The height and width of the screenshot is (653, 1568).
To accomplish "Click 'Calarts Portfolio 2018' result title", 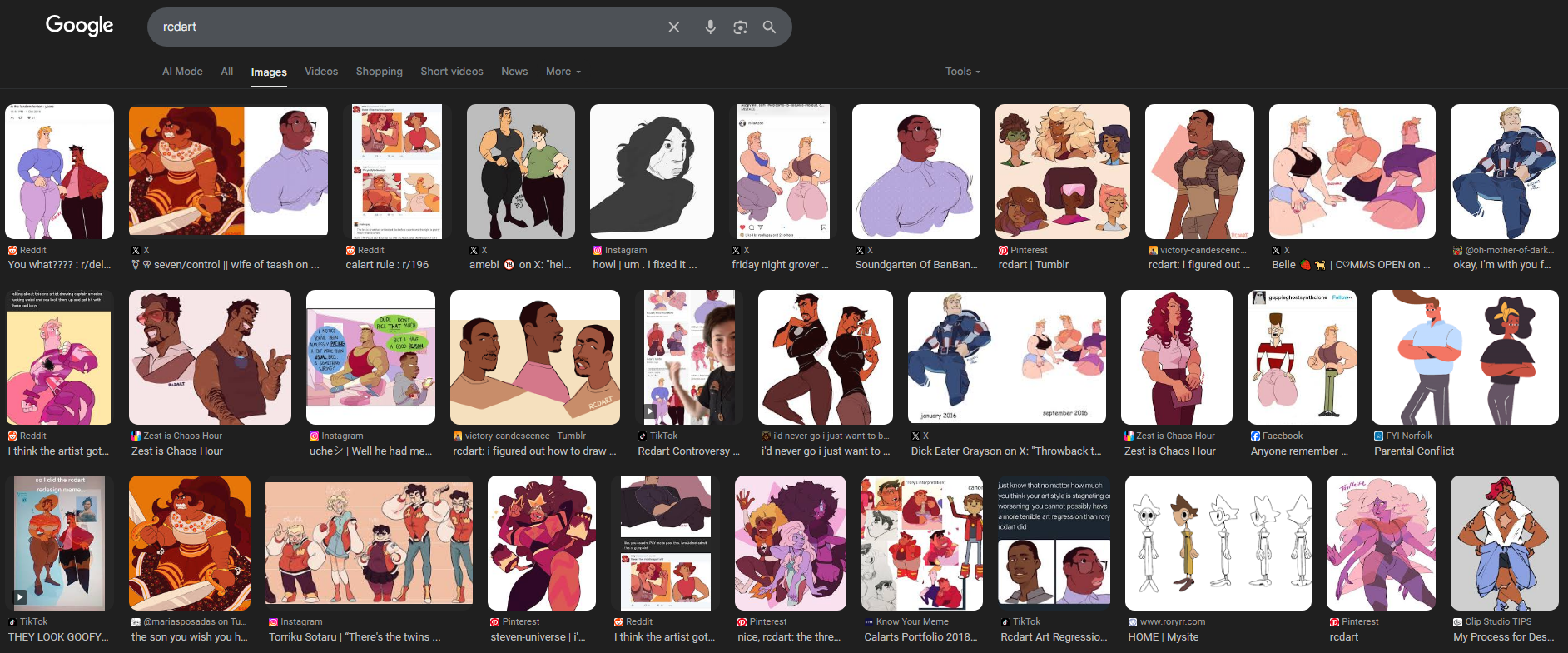I will 921,636.
